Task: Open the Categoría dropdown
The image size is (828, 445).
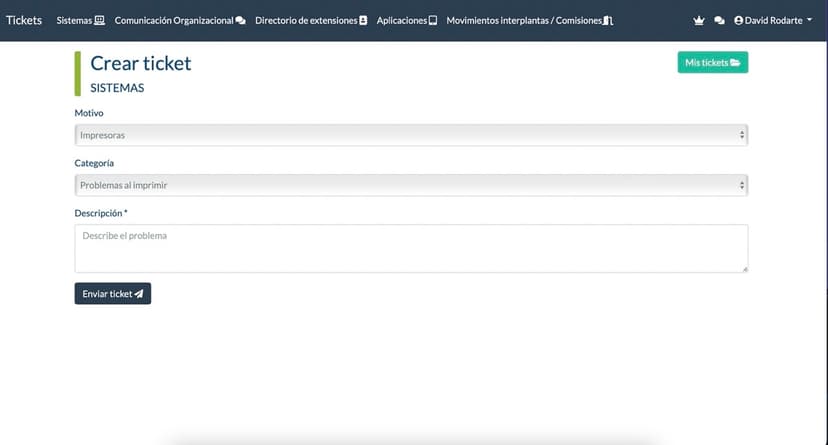Action: point(411,185)
